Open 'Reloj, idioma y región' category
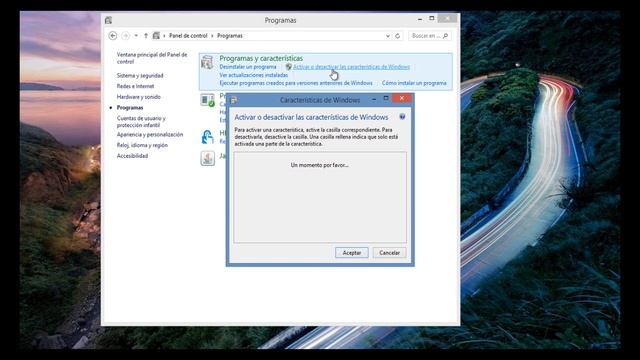Screen dimensions: 640x360 pos(142,145)
